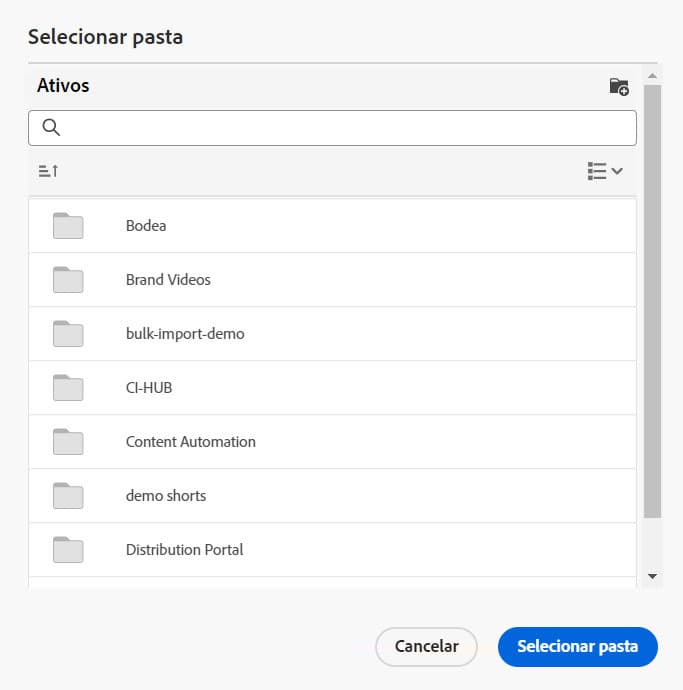The width and height of the screenshot is (683, 690).
Task: Click the sort order icon
Action: [48, 171]
